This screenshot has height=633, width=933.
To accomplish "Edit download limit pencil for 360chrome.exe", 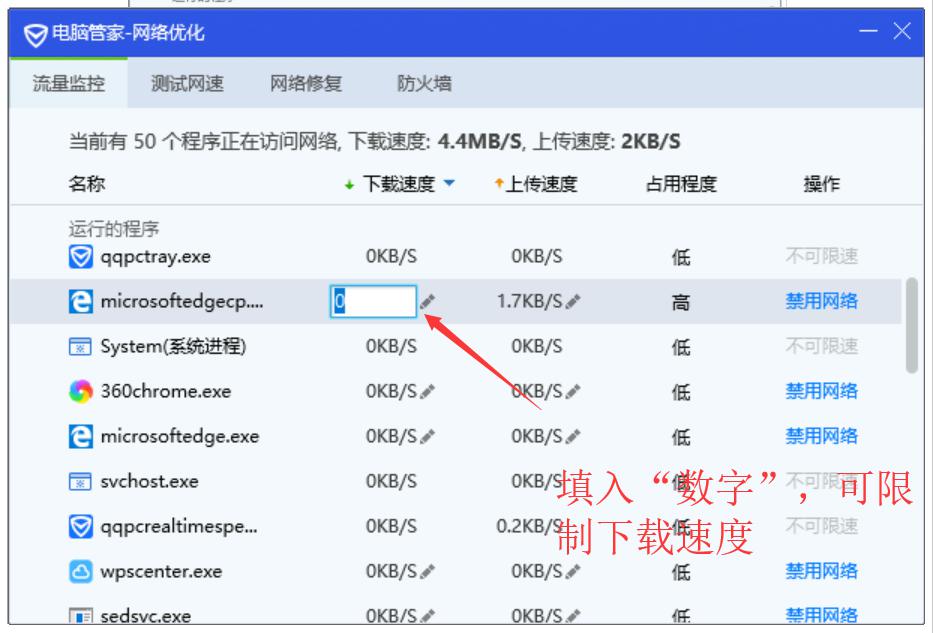I will pos(427,391).
